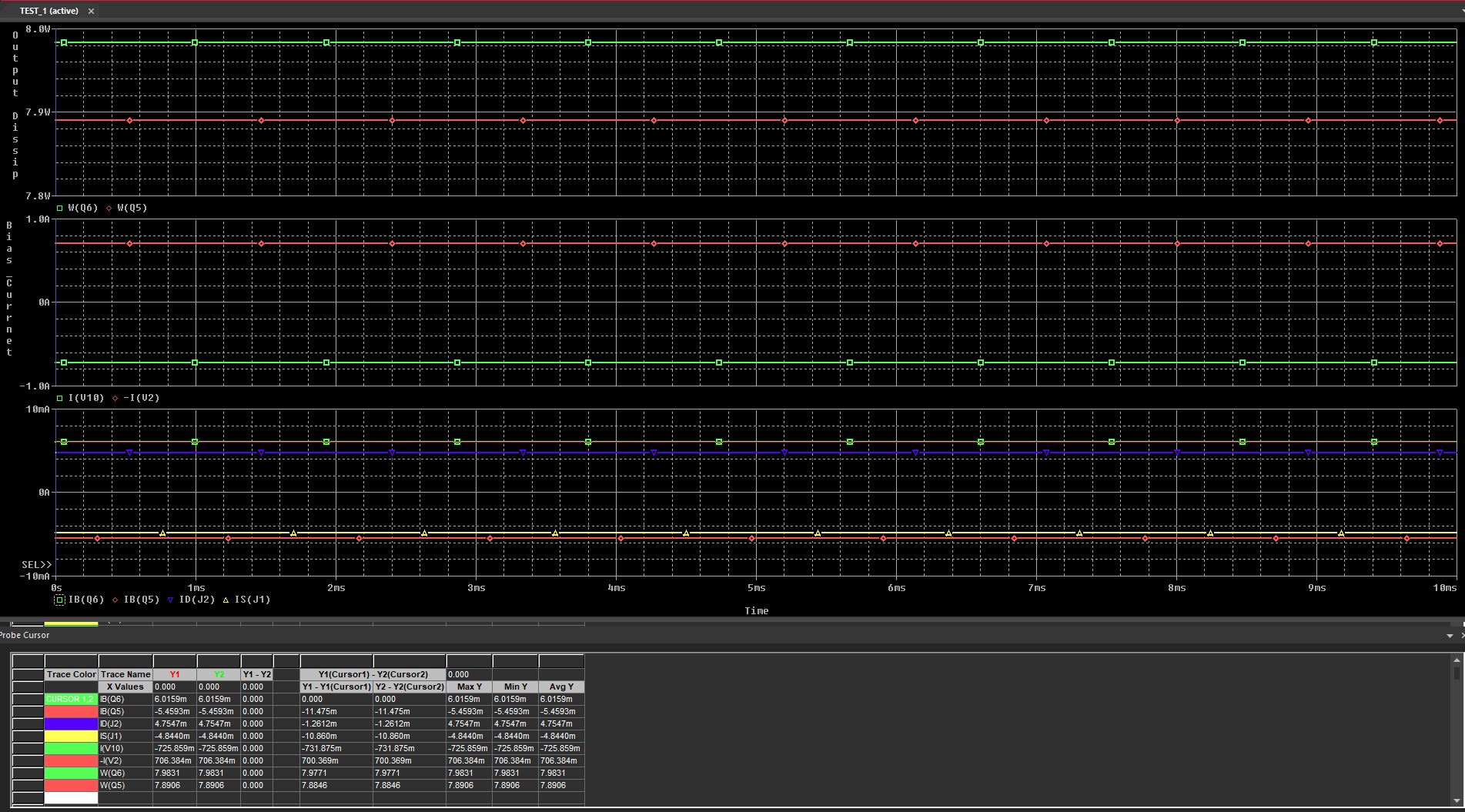
Task: Click the 10mA Y-axis label
Action: [x=38, y=409]
